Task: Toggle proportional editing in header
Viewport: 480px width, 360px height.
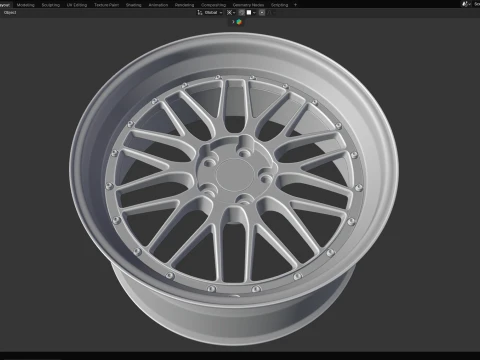Action: click(x=262, y=13)
